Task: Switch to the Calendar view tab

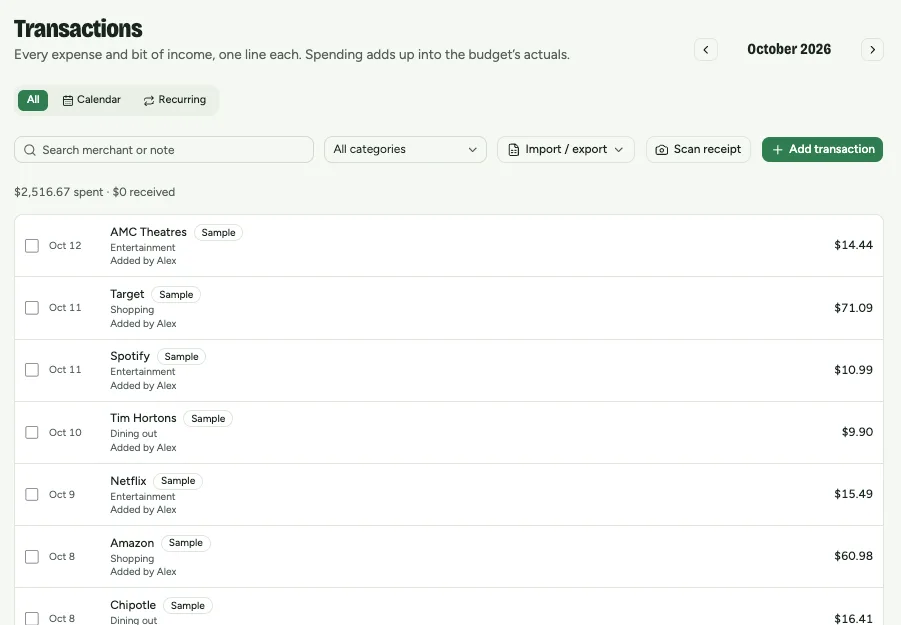Action: click(92, 100)
